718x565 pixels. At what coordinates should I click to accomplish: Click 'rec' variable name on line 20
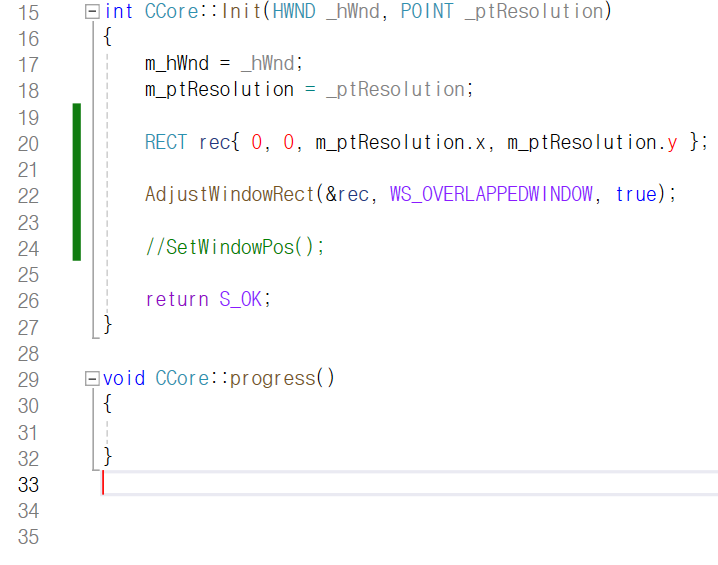[x=214, y=142]
